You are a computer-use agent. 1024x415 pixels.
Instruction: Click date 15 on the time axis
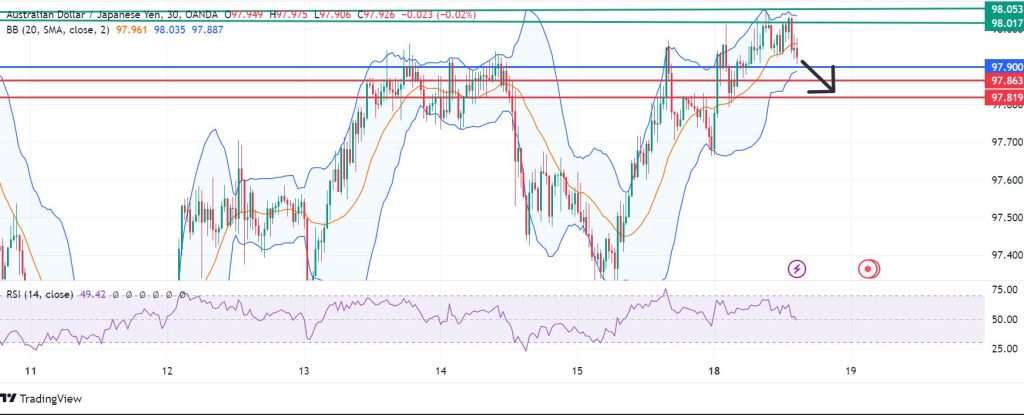click(x=577, y=371)
